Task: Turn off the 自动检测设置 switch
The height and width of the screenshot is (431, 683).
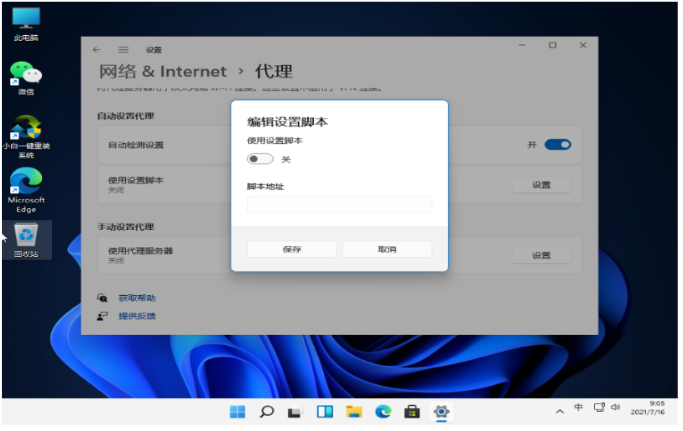Action: coord(559,145)
